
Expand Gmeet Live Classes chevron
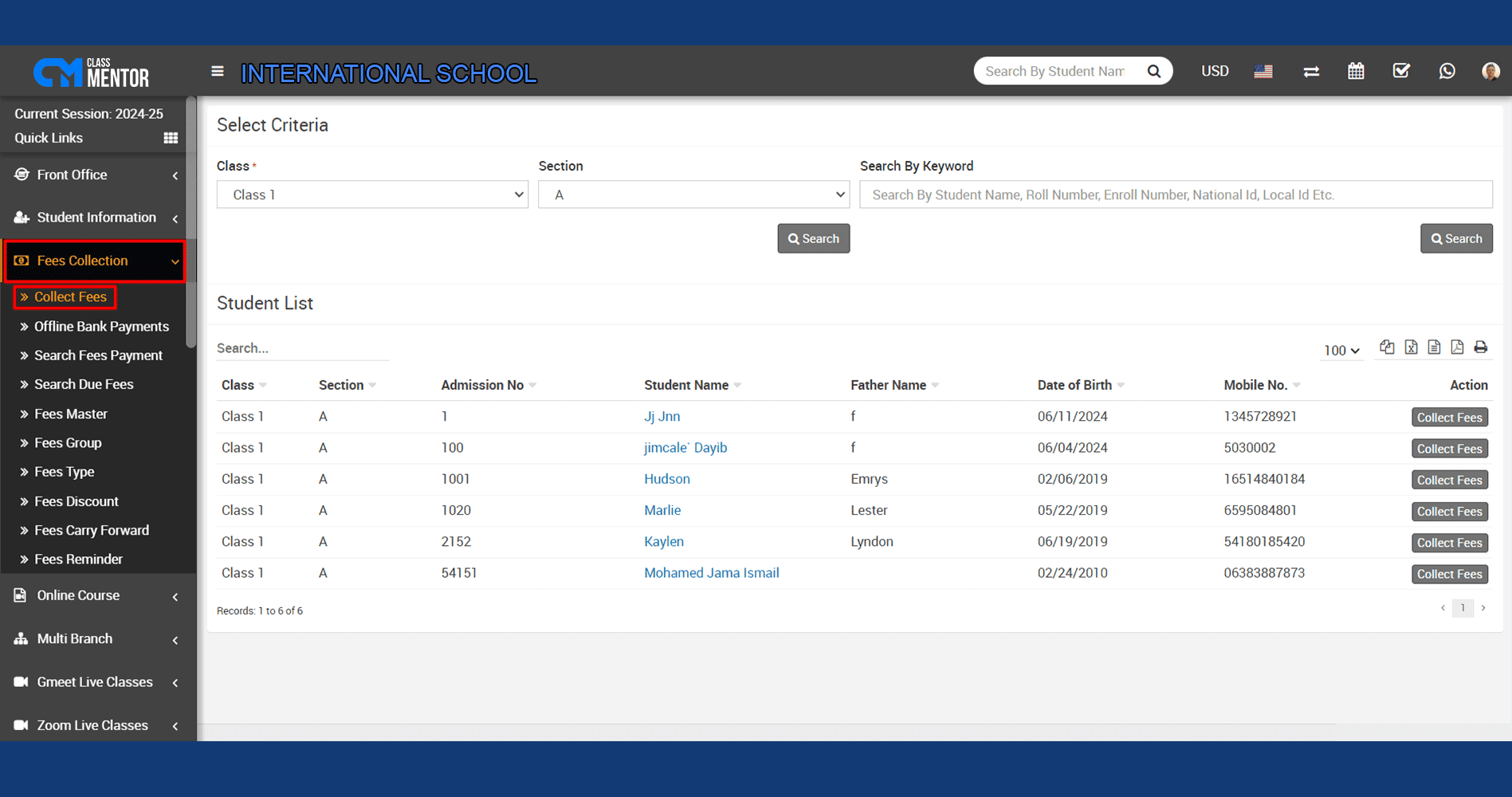175,683
